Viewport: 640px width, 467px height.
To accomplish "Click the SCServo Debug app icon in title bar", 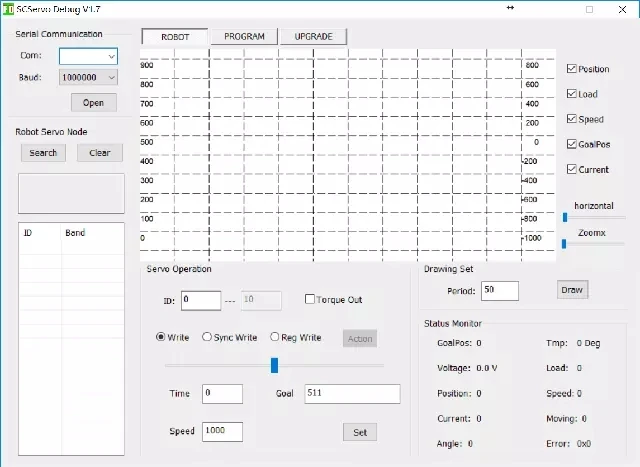I will coord(8,9).
